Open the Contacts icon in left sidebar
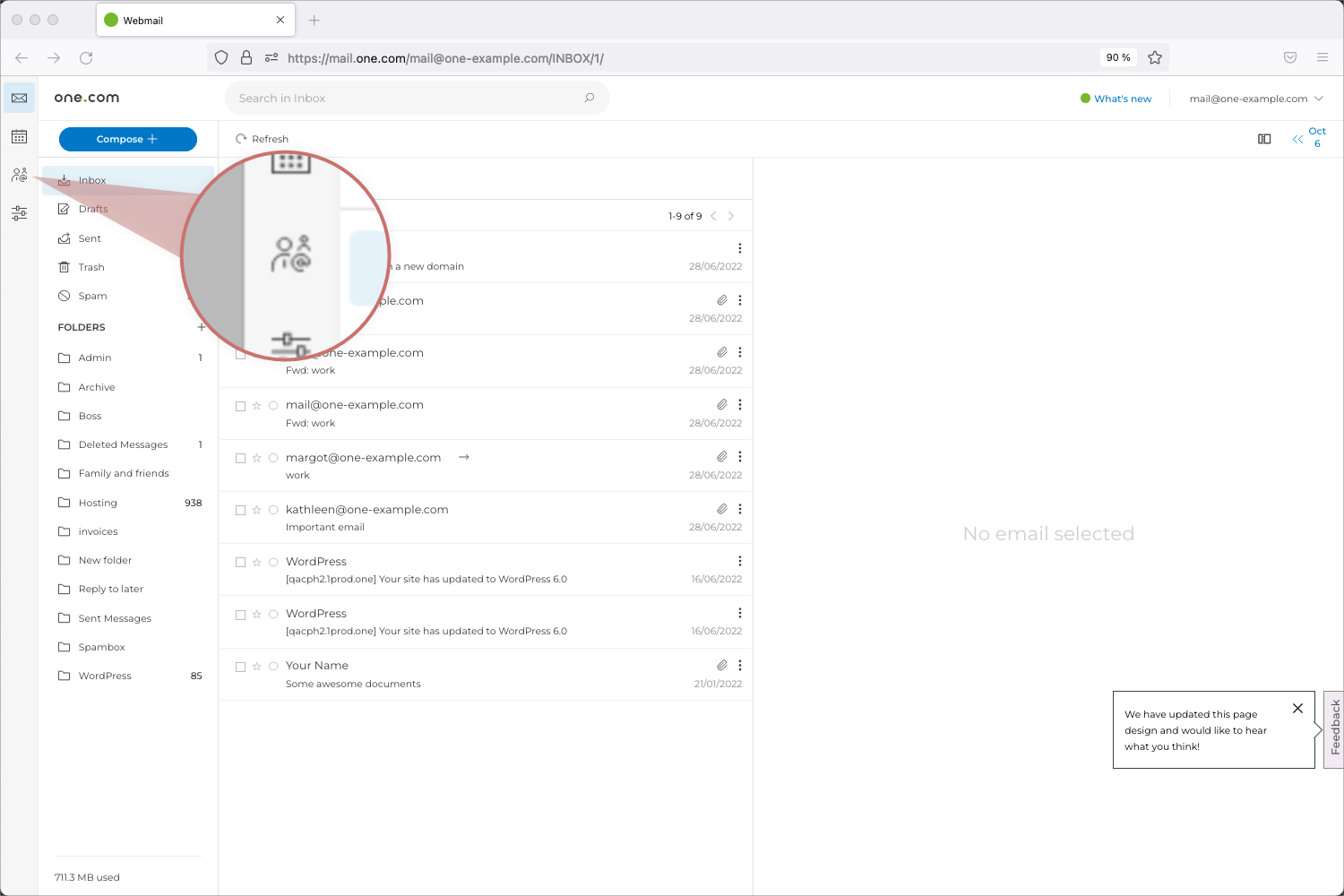Image resolution: width=1344 pixels, height=896 pixels. [19, 175]
